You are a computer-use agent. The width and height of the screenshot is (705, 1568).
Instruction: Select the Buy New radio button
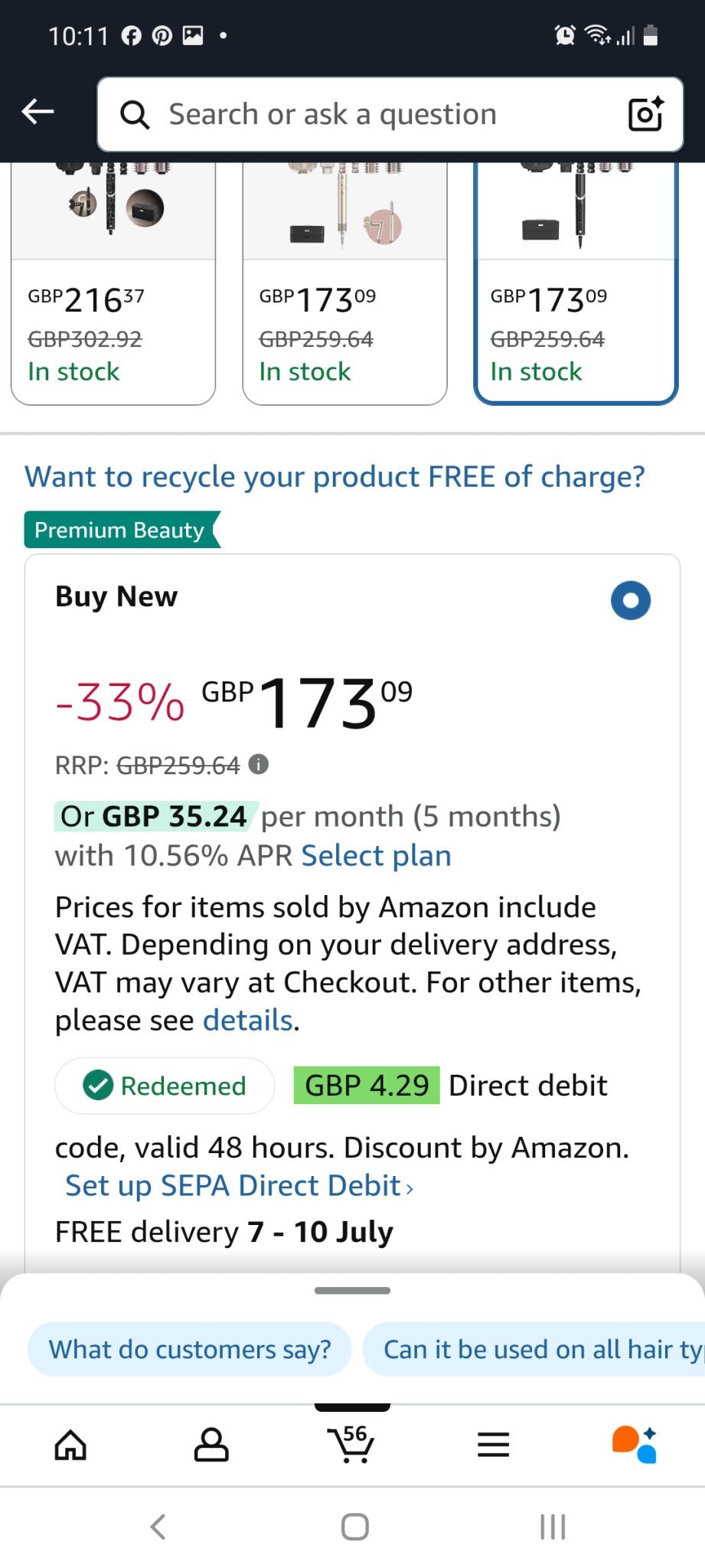(630, 600)
